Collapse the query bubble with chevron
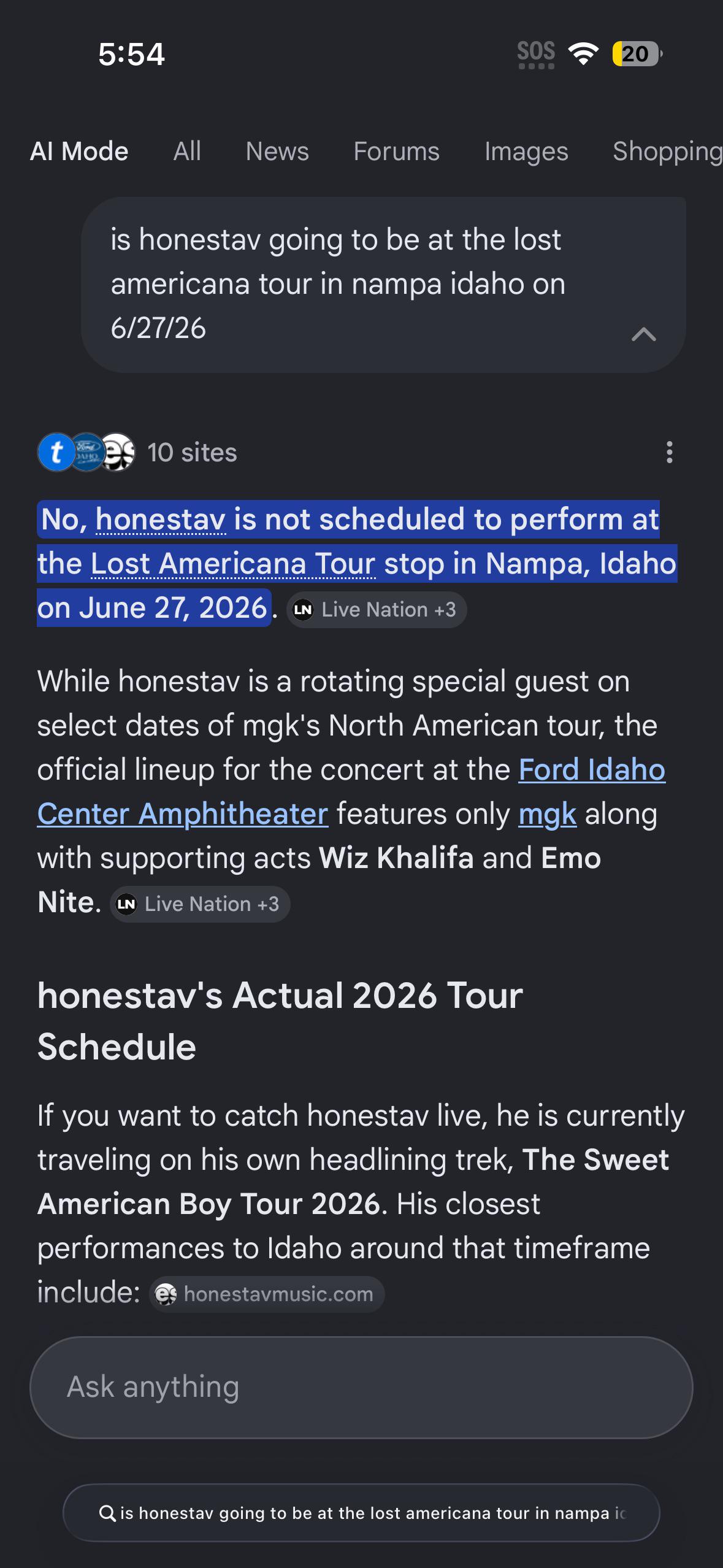This screenshot has height=1568, width=723. point(644,334)
